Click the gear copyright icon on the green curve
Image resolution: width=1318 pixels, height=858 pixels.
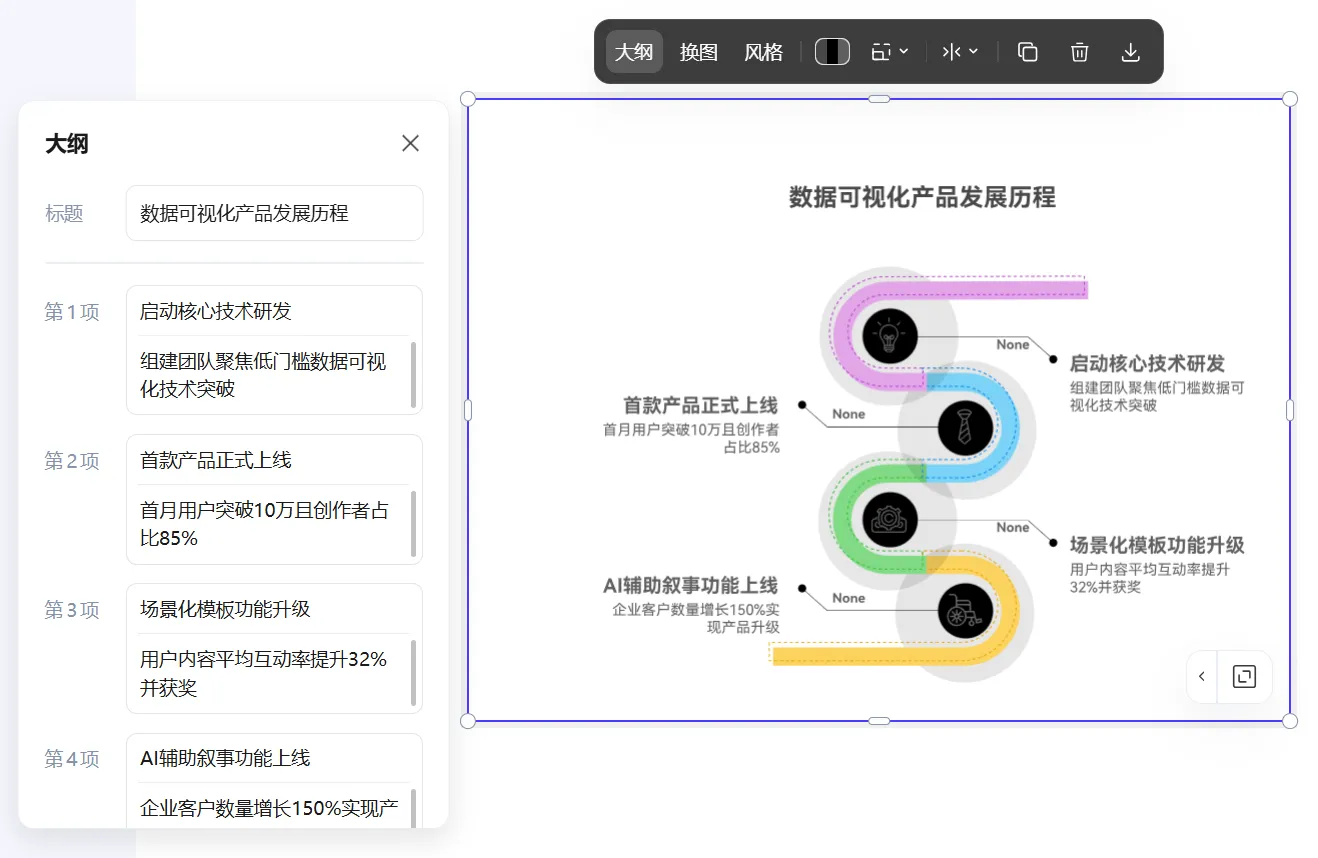click(889, 519)
